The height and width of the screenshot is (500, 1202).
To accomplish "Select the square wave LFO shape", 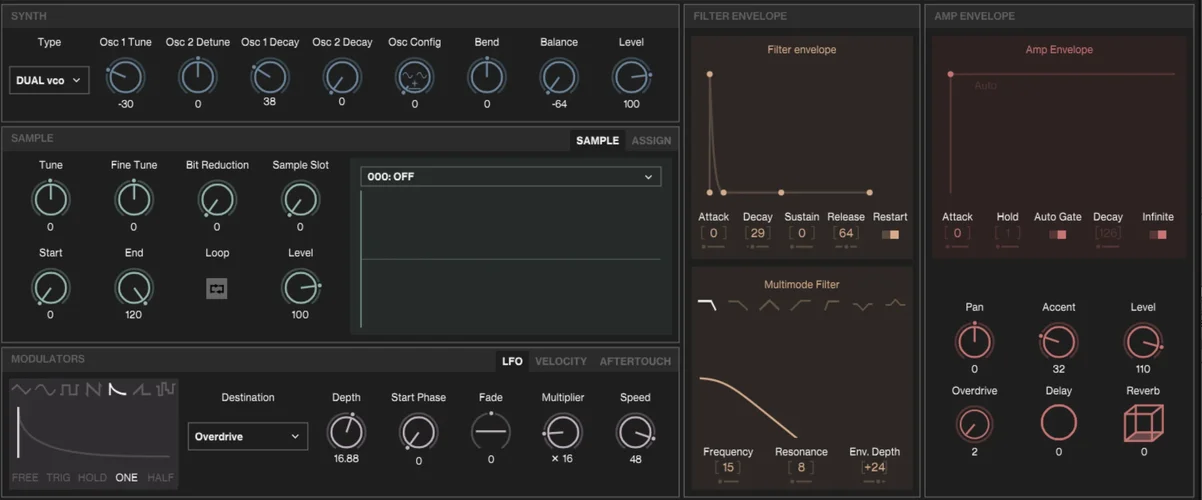I will [69, 389].
